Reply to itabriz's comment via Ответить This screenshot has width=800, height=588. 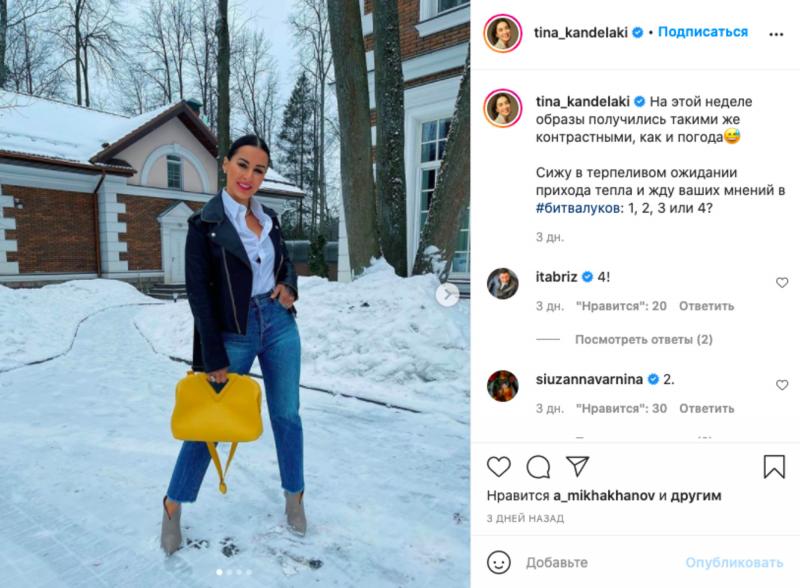(x=706, y=306)
